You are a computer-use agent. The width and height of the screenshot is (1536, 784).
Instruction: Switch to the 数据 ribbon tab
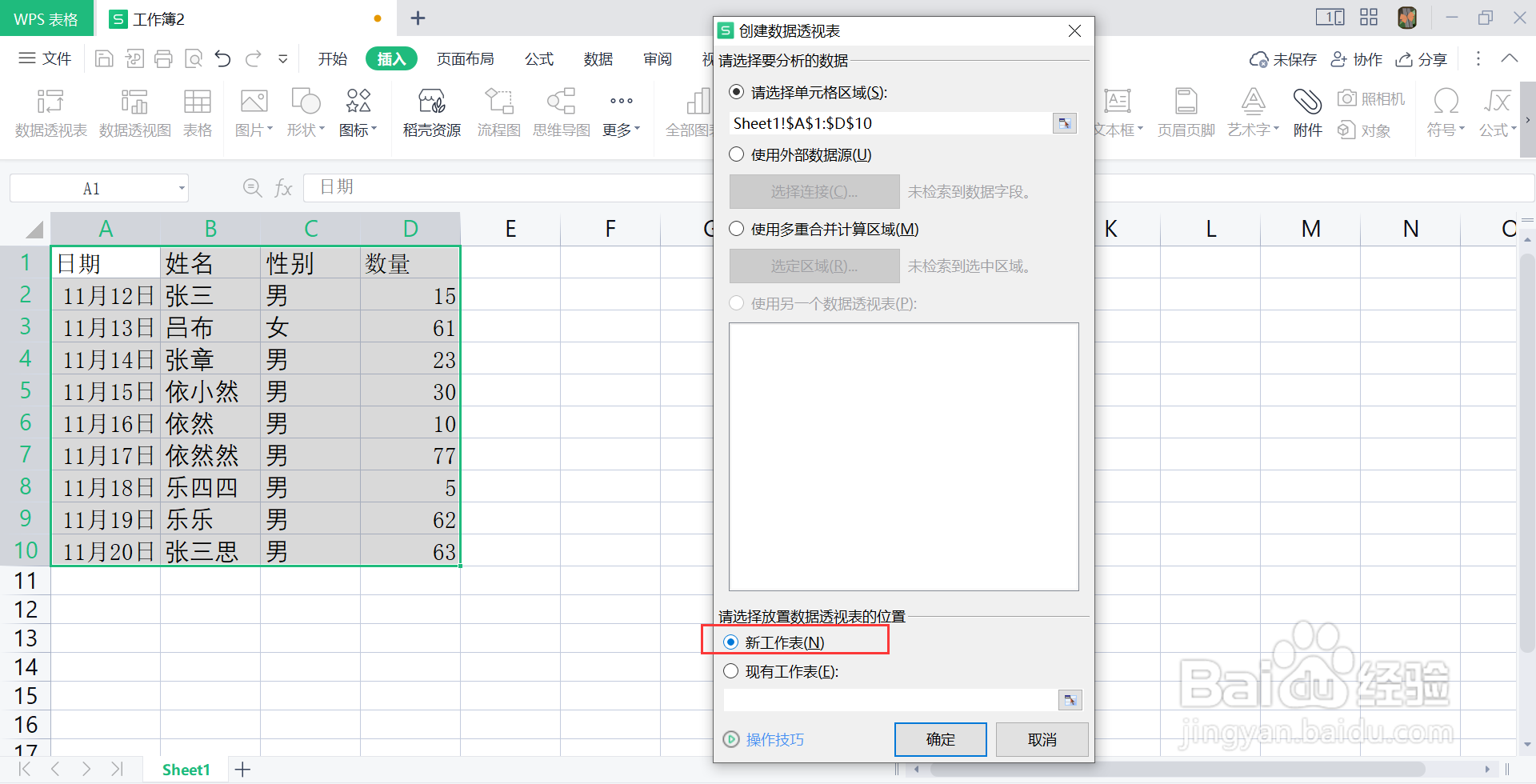598,58
